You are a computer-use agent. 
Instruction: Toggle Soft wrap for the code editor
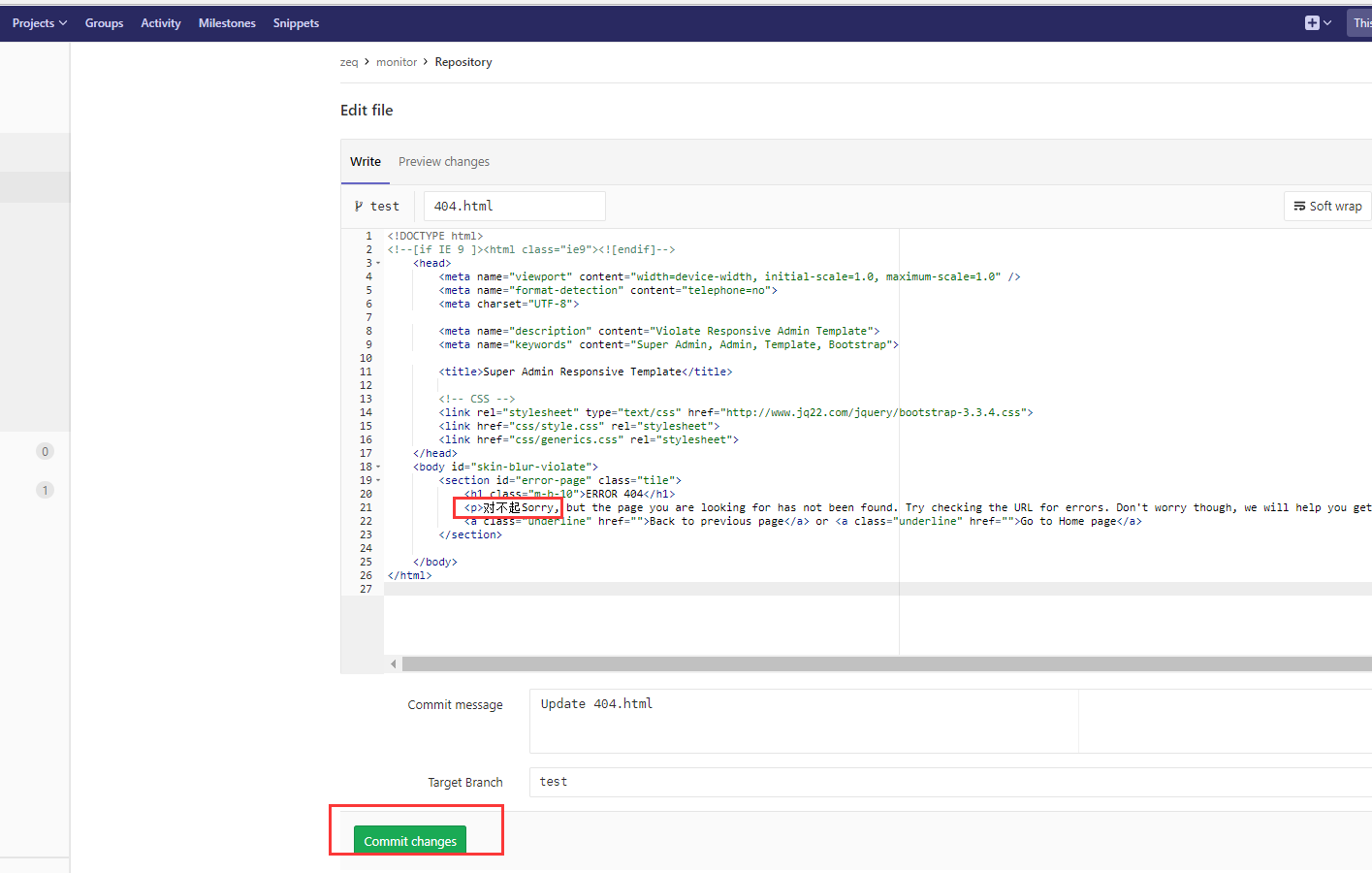[1326, 206]
